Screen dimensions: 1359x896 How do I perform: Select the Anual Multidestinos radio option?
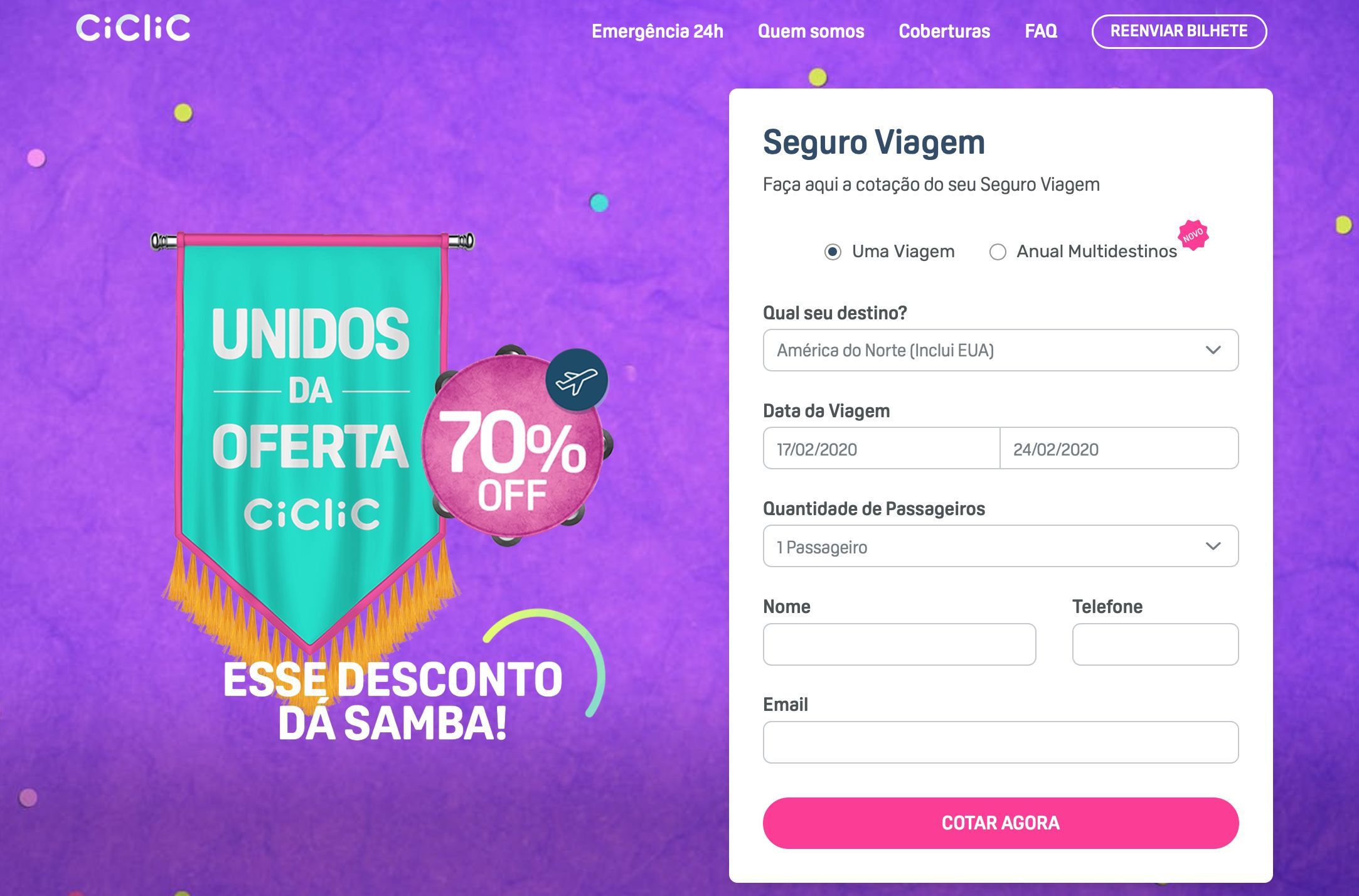pyautogui.click(x=998, y=252)
